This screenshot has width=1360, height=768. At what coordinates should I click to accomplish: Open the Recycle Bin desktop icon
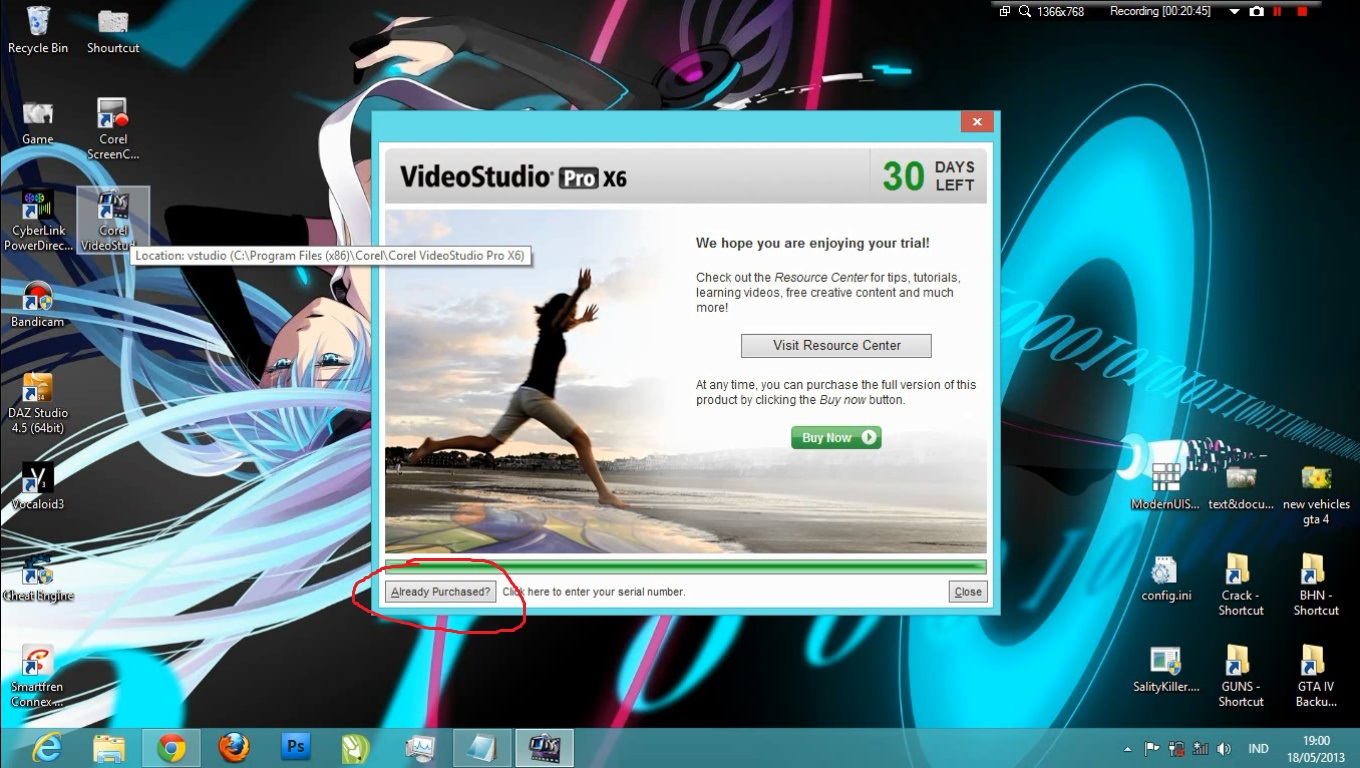click(x=38, y=30)
